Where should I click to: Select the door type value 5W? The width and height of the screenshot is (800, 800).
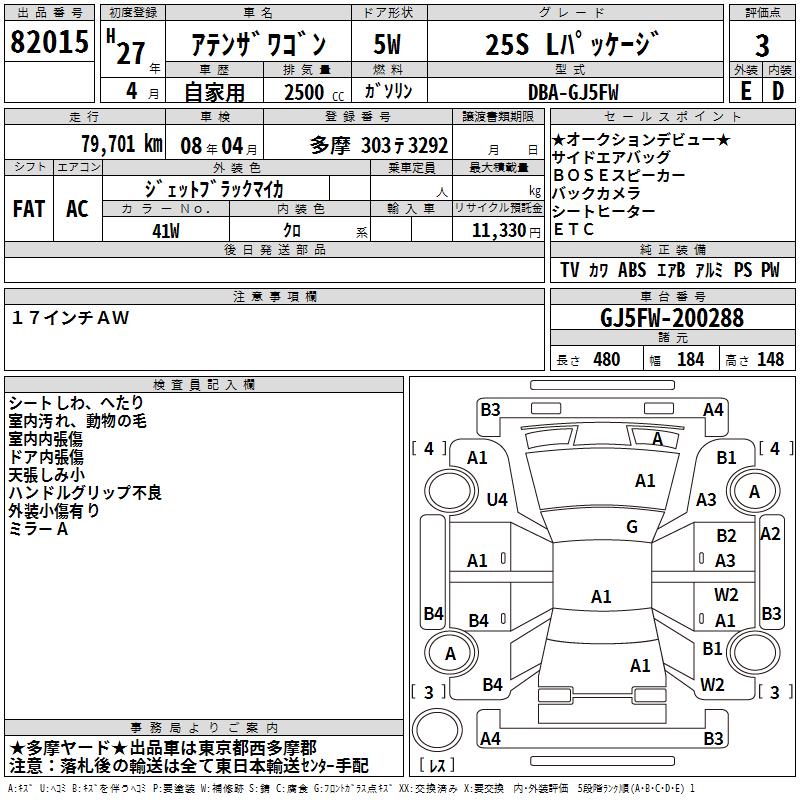pos(387,44)
